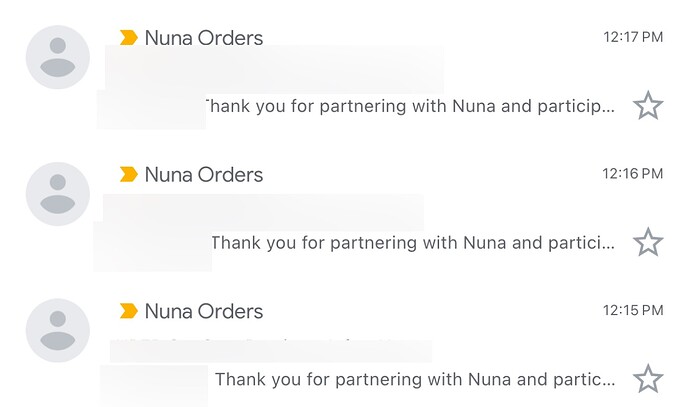Click the 12:17 PM timestamp
Viewport: 690px width, 407px height.
coord(633,37)
